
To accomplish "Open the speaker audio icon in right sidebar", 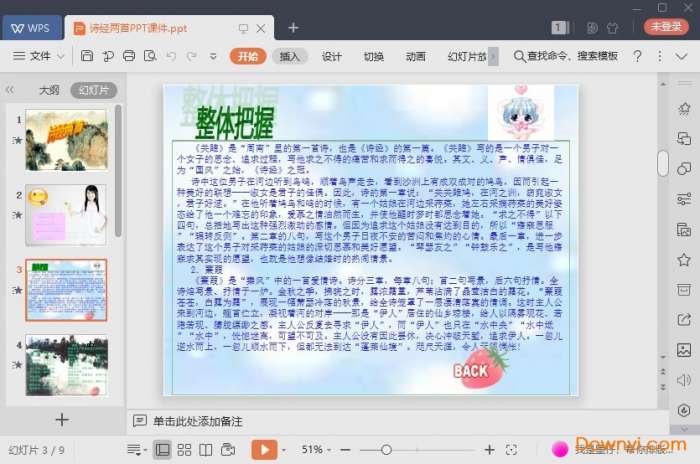I will [x=683, y=380].
